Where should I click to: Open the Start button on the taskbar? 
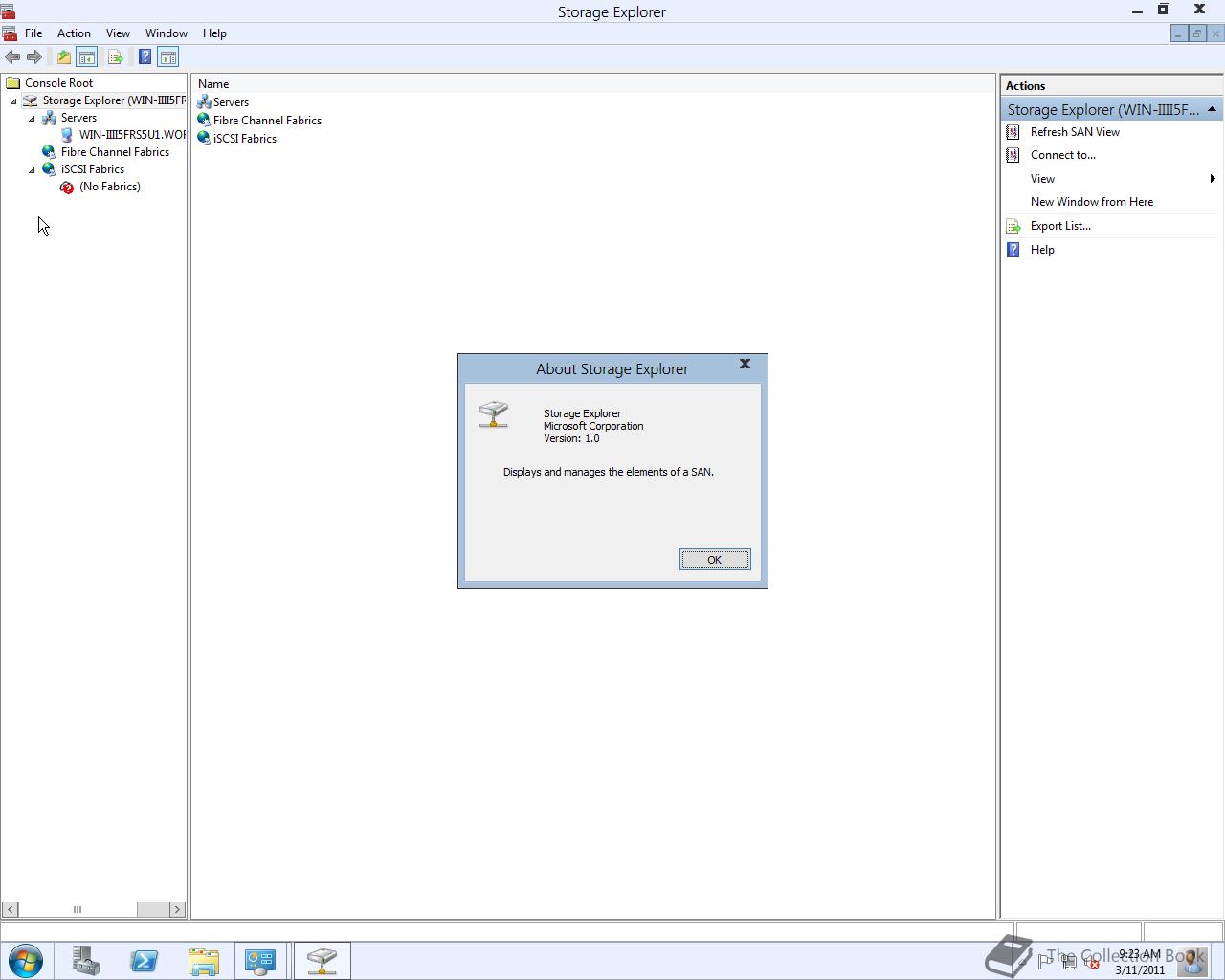coord(25,961)
